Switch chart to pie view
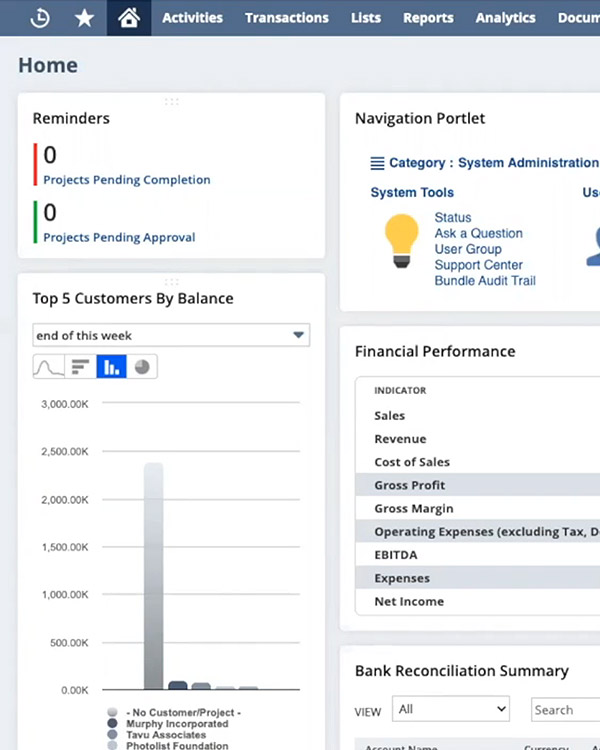600x750 pixels. tap(142, 367)
